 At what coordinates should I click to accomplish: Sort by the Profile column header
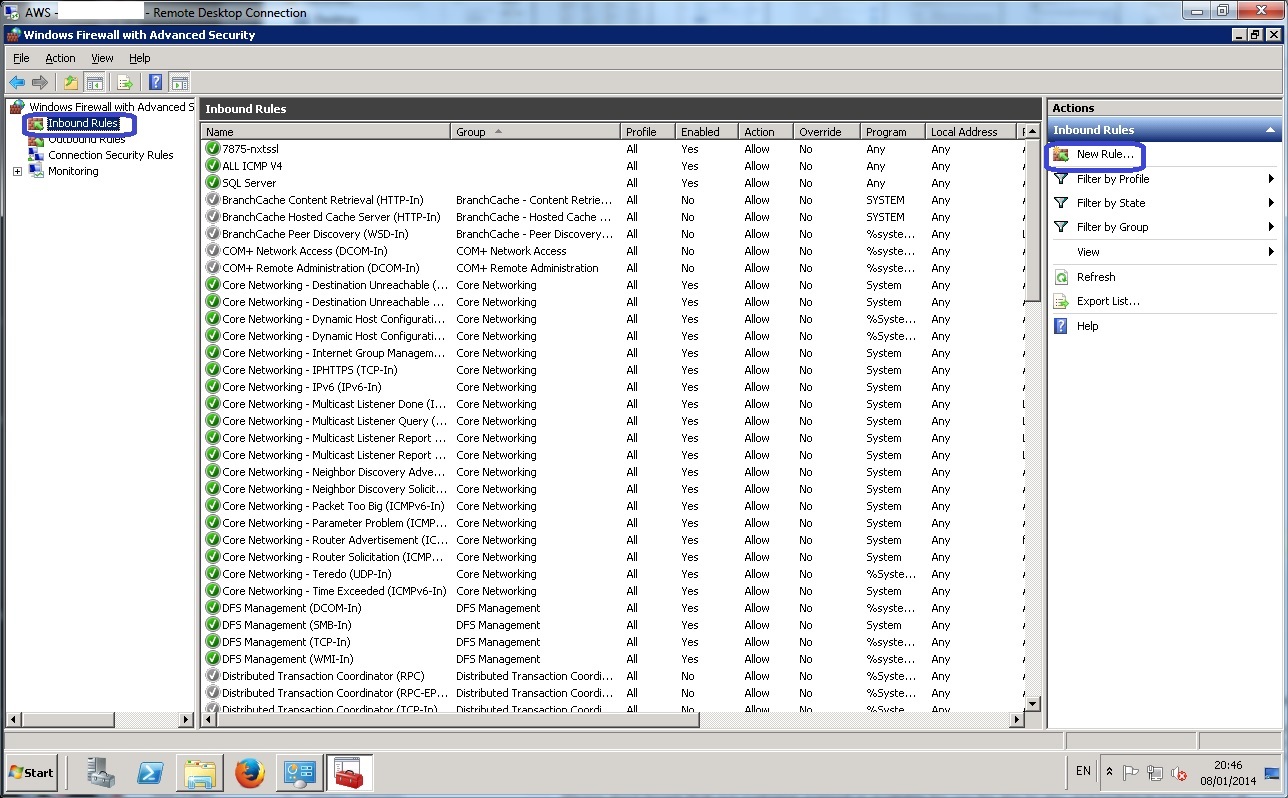(648, 132)
